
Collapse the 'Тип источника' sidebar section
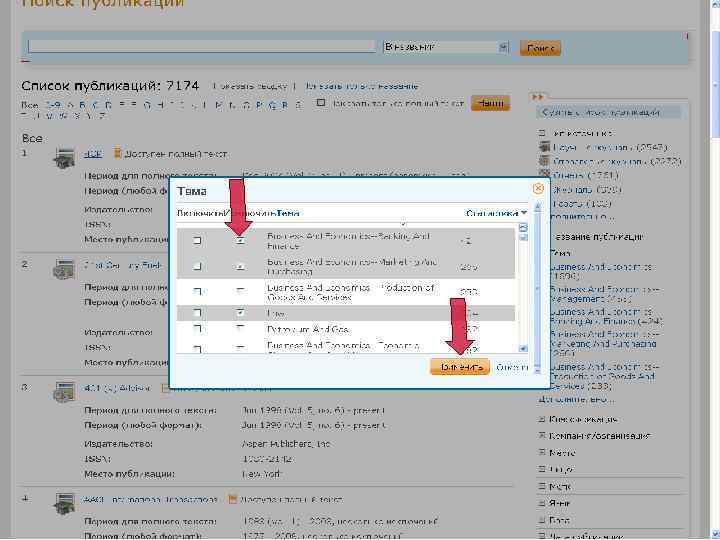pos(542,133)
